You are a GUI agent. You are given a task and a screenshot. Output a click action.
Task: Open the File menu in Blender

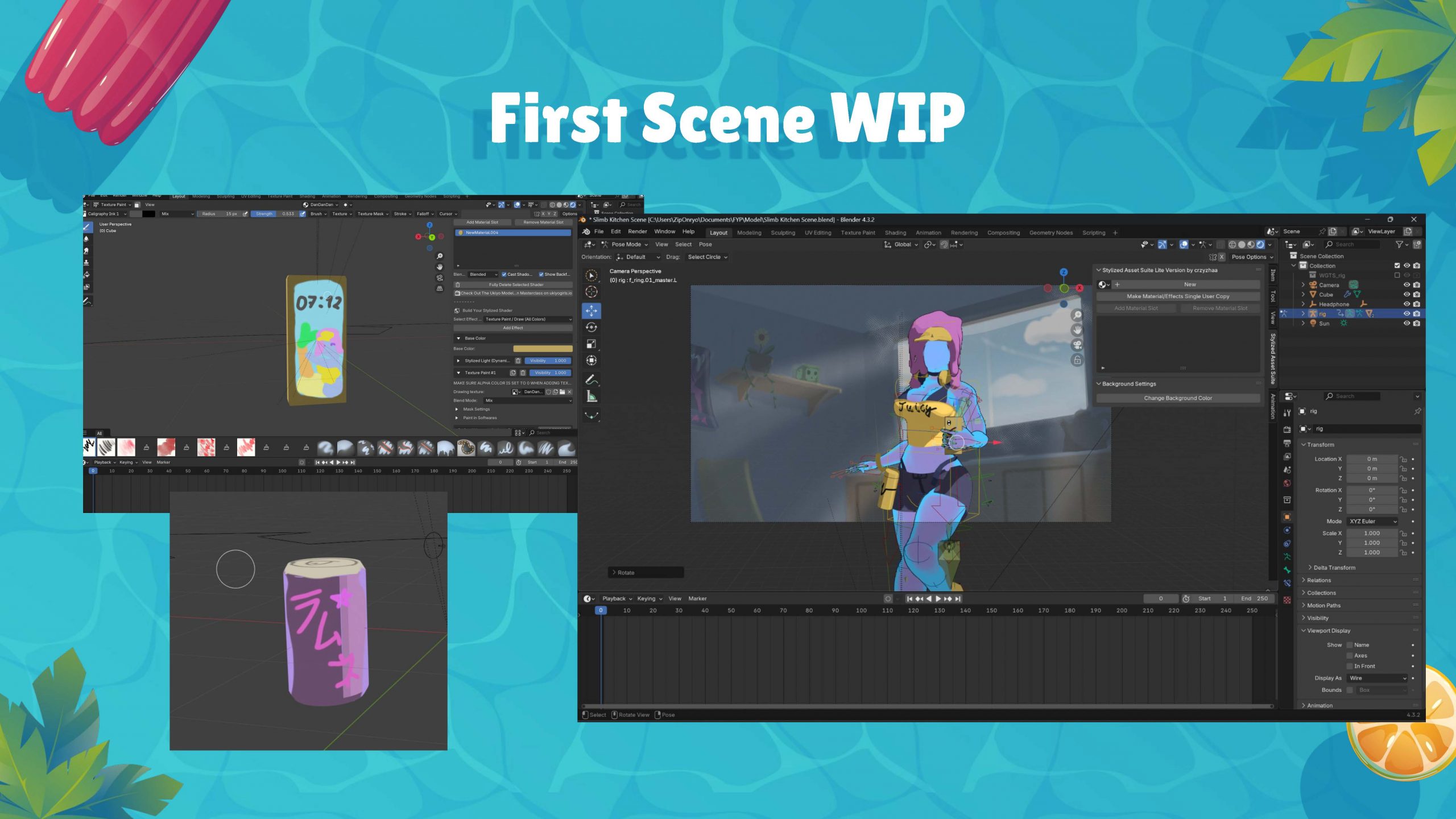tap(599, 231)
